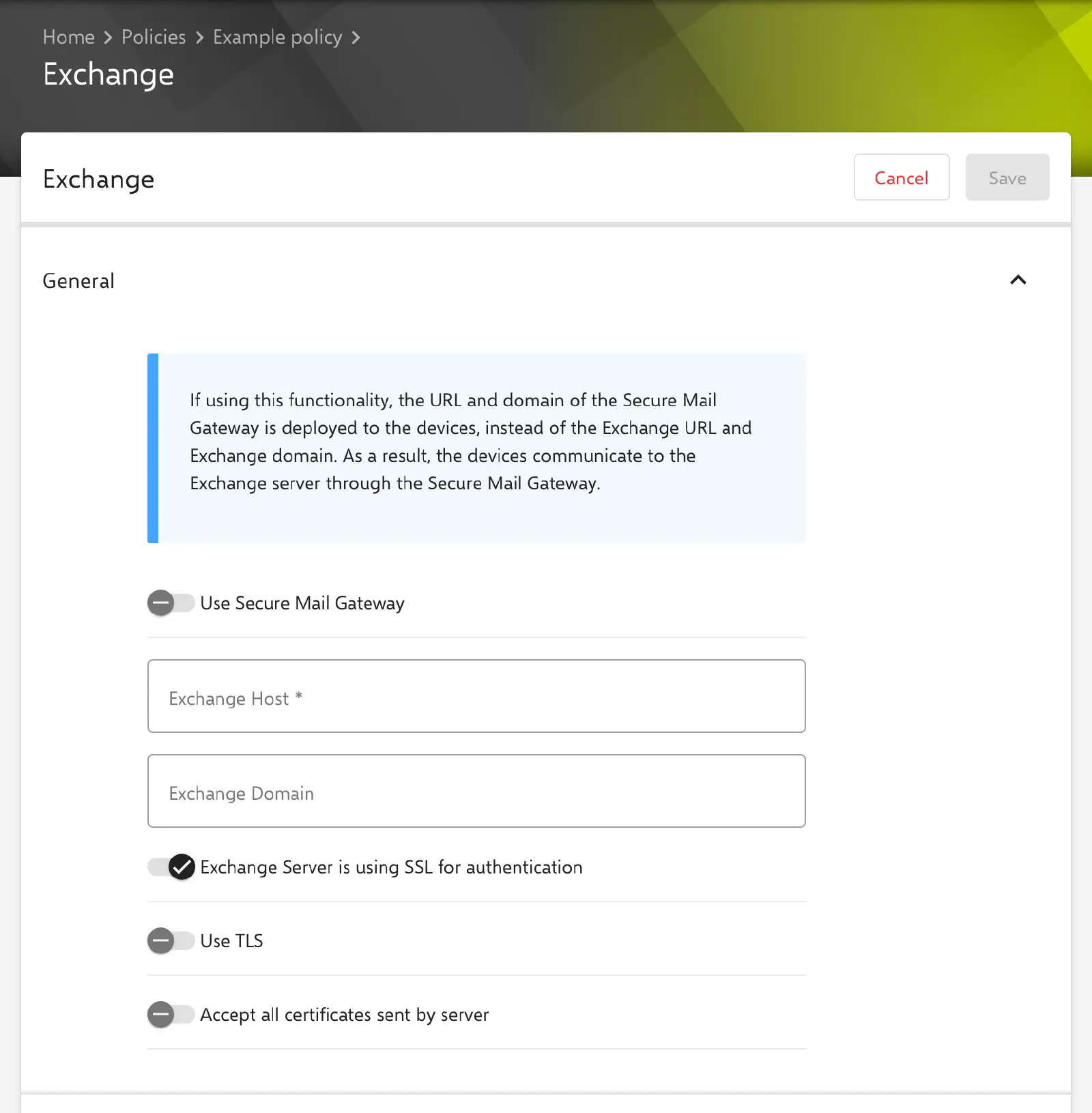
Task: Click the Save button
Action: pos(1007,177)
